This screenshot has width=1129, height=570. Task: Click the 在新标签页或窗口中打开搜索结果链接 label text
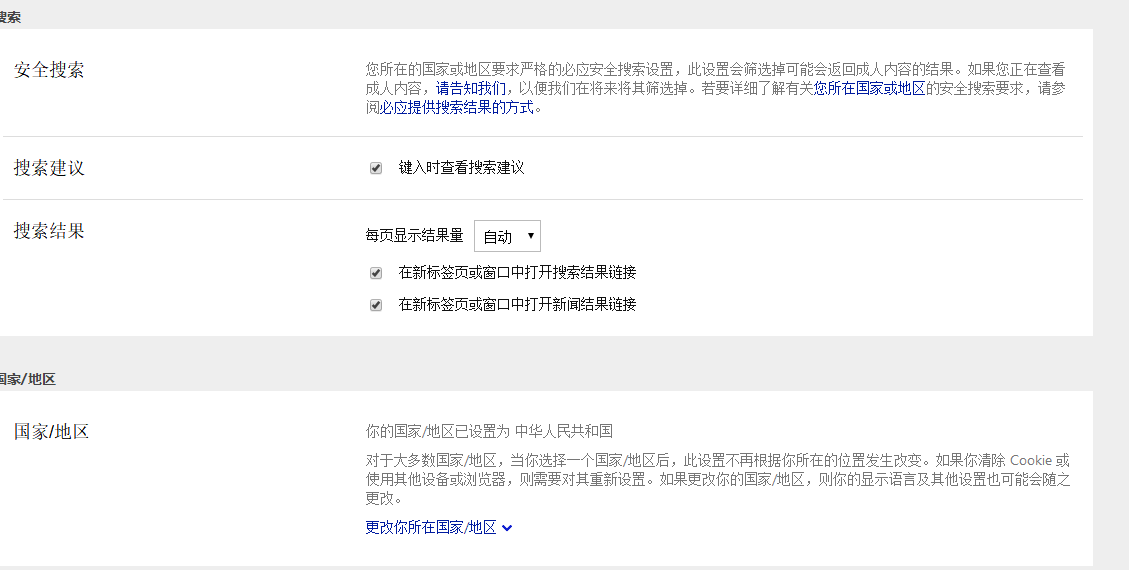coord(517,272)
